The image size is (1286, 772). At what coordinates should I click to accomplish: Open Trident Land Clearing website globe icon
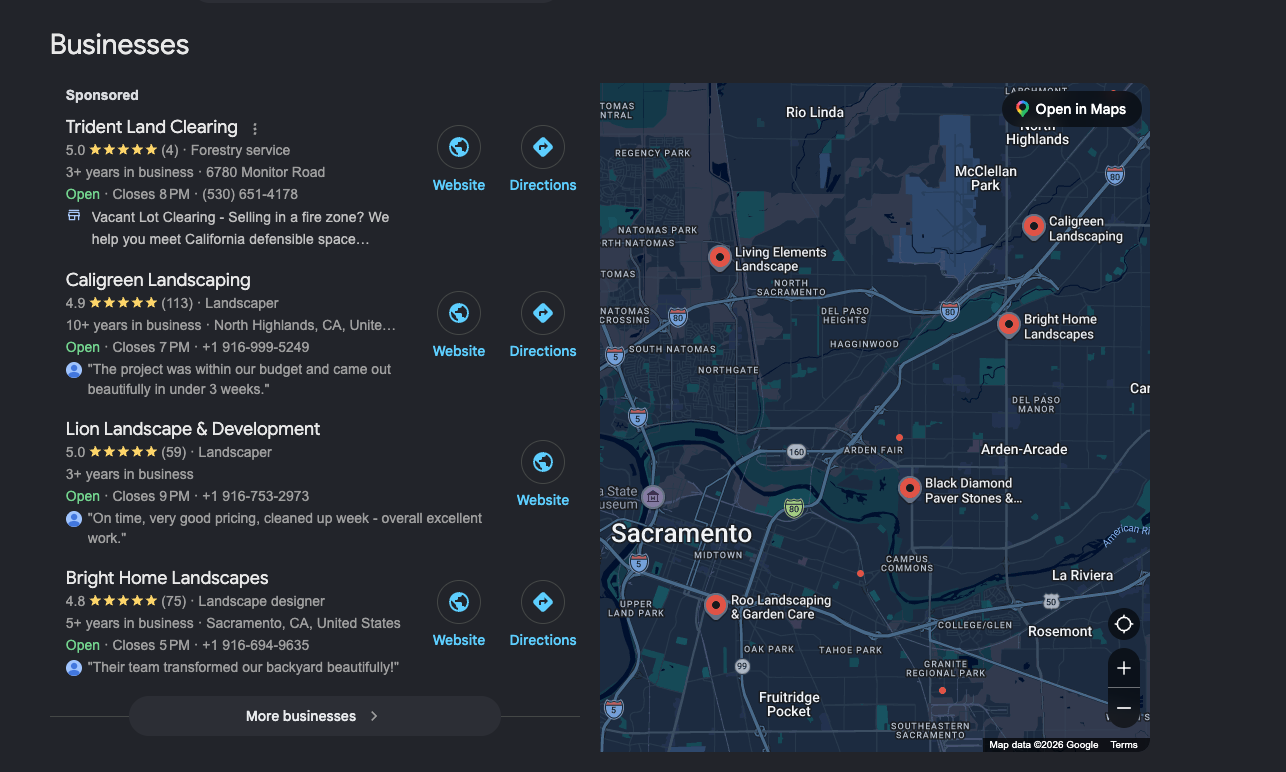tap(459, 148)
